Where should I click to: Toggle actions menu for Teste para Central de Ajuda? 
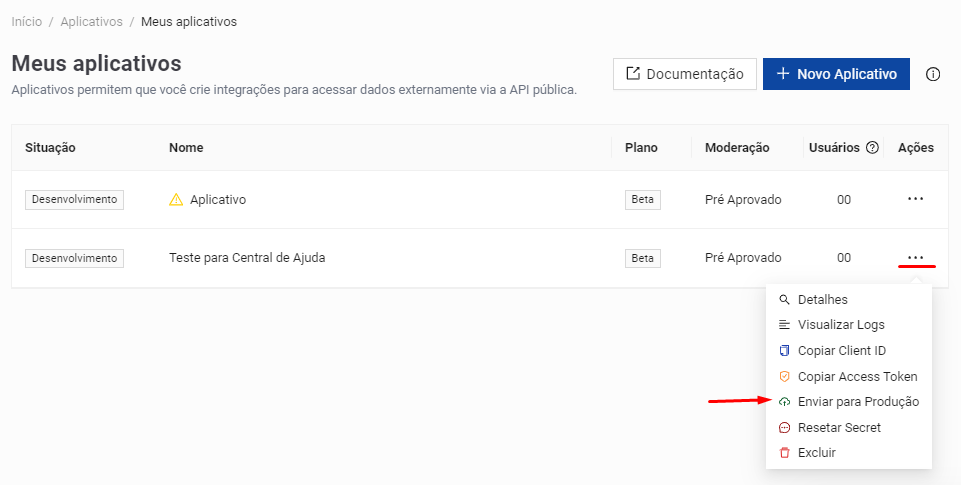pyautogui.click(x=915, y=258)
